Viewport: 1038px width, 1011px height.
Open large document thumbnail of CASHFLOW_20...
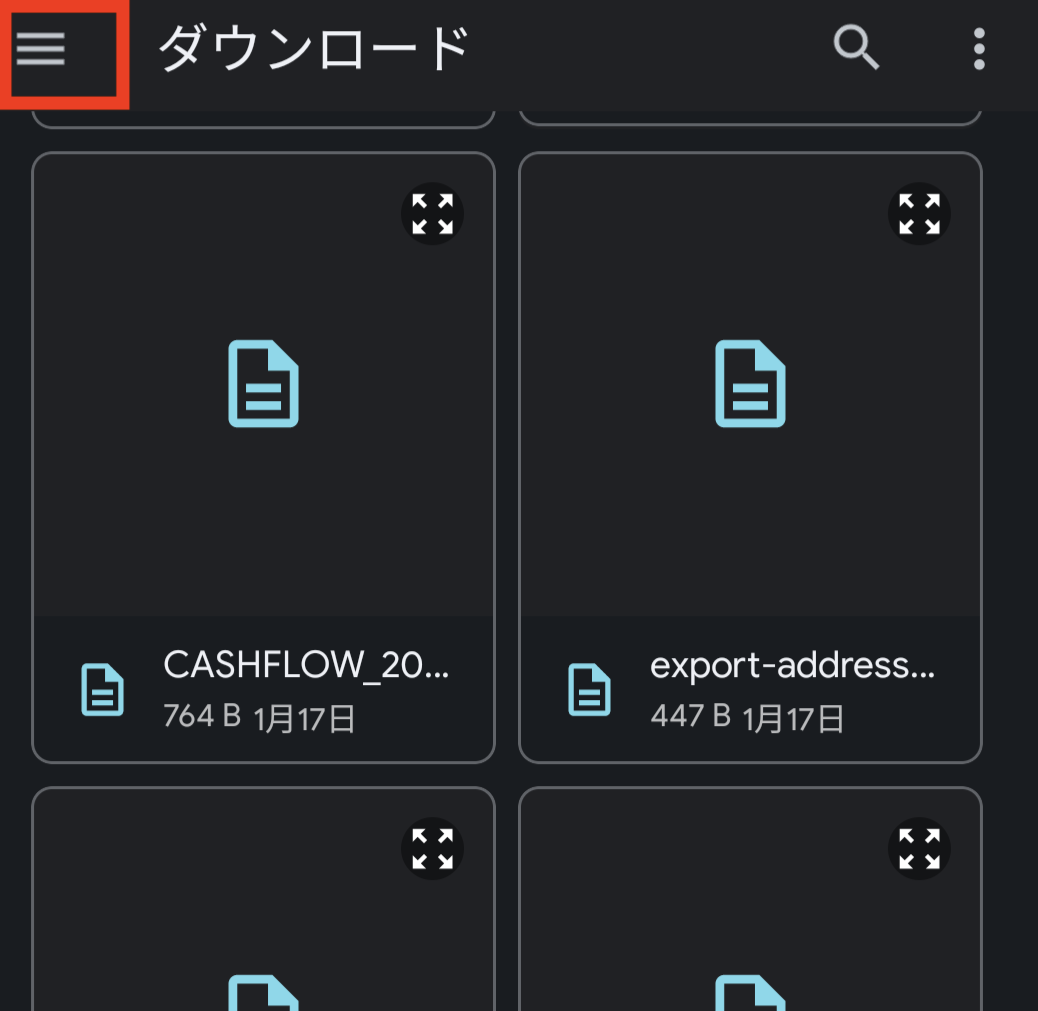point(263,383)
